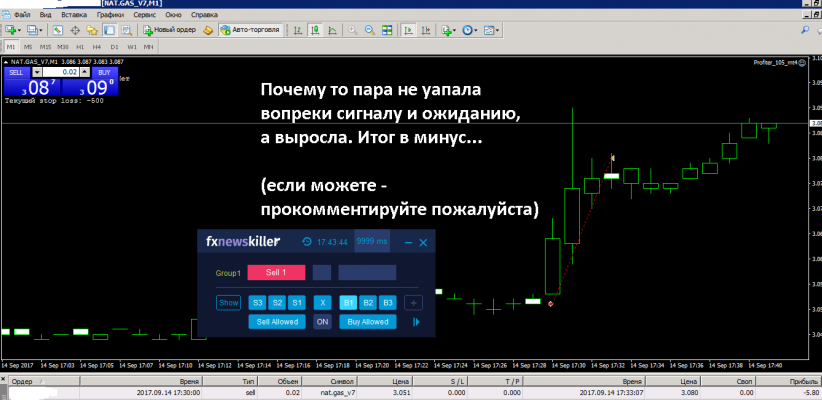Select the M5 timeframe button
The height and width of the screenshot is (400, 822).
(28, 47)
